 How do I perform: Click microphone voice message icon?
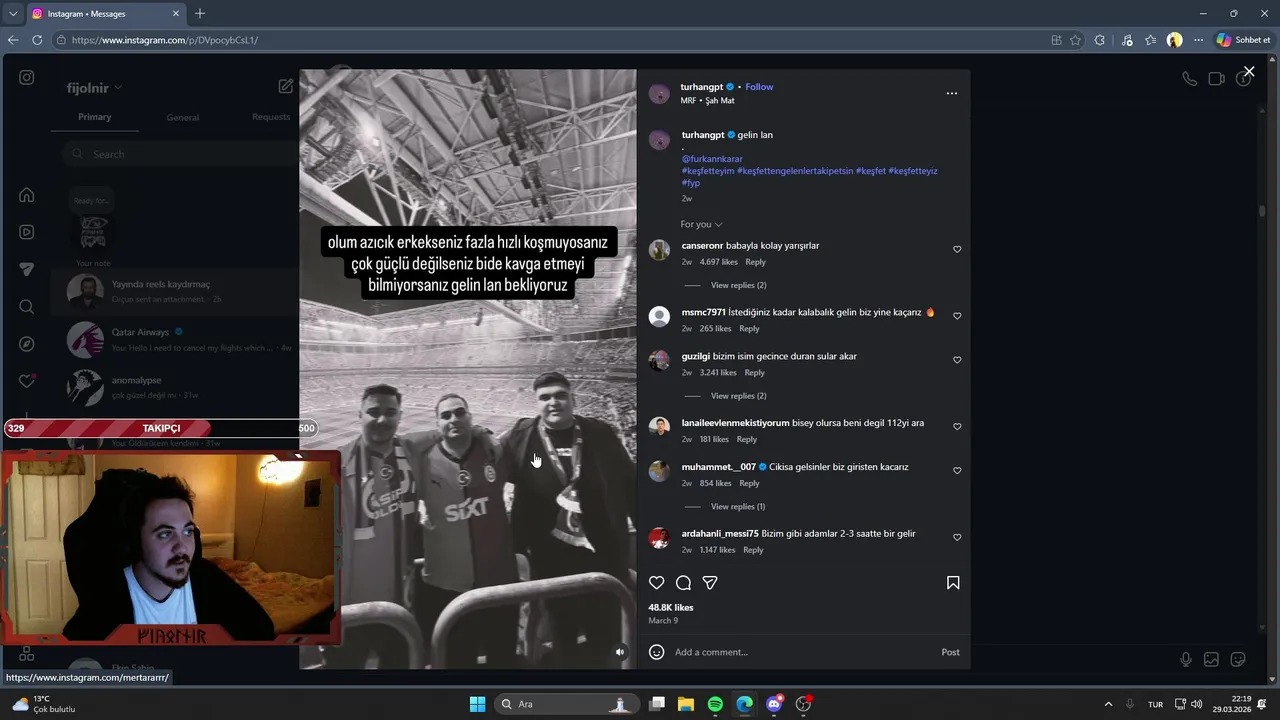[1185, 659]
